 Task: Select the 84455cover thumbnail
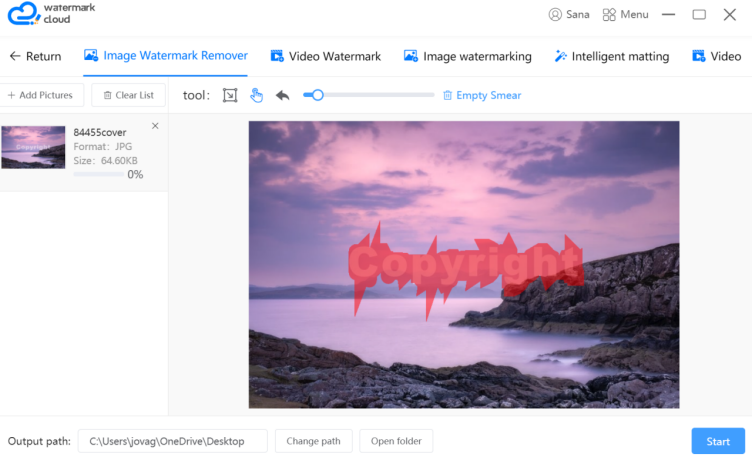click(x=33, y=147)
